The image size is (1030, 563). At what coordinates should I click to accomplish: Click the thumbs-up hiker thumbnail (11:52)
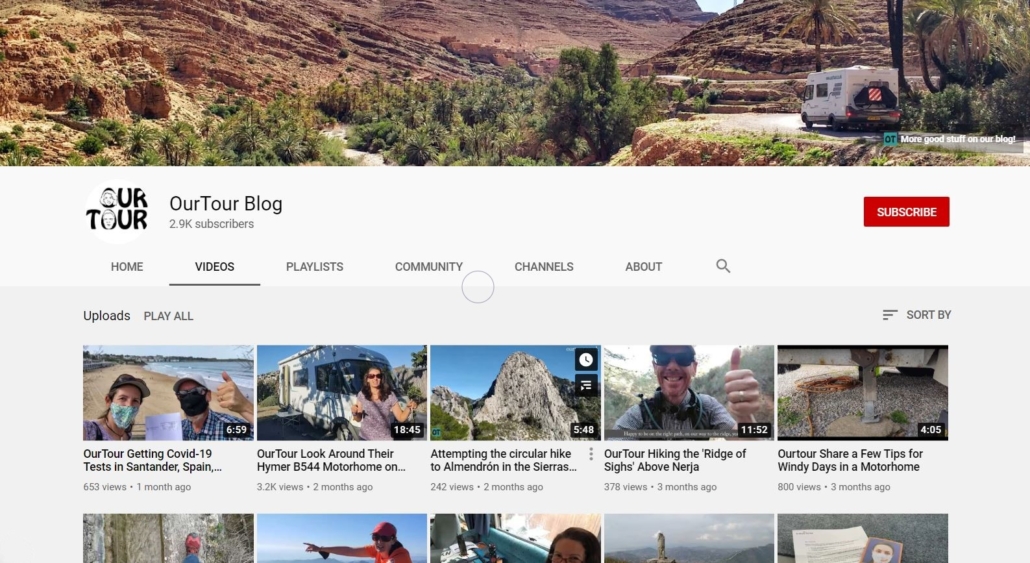(x=688, y=393)
